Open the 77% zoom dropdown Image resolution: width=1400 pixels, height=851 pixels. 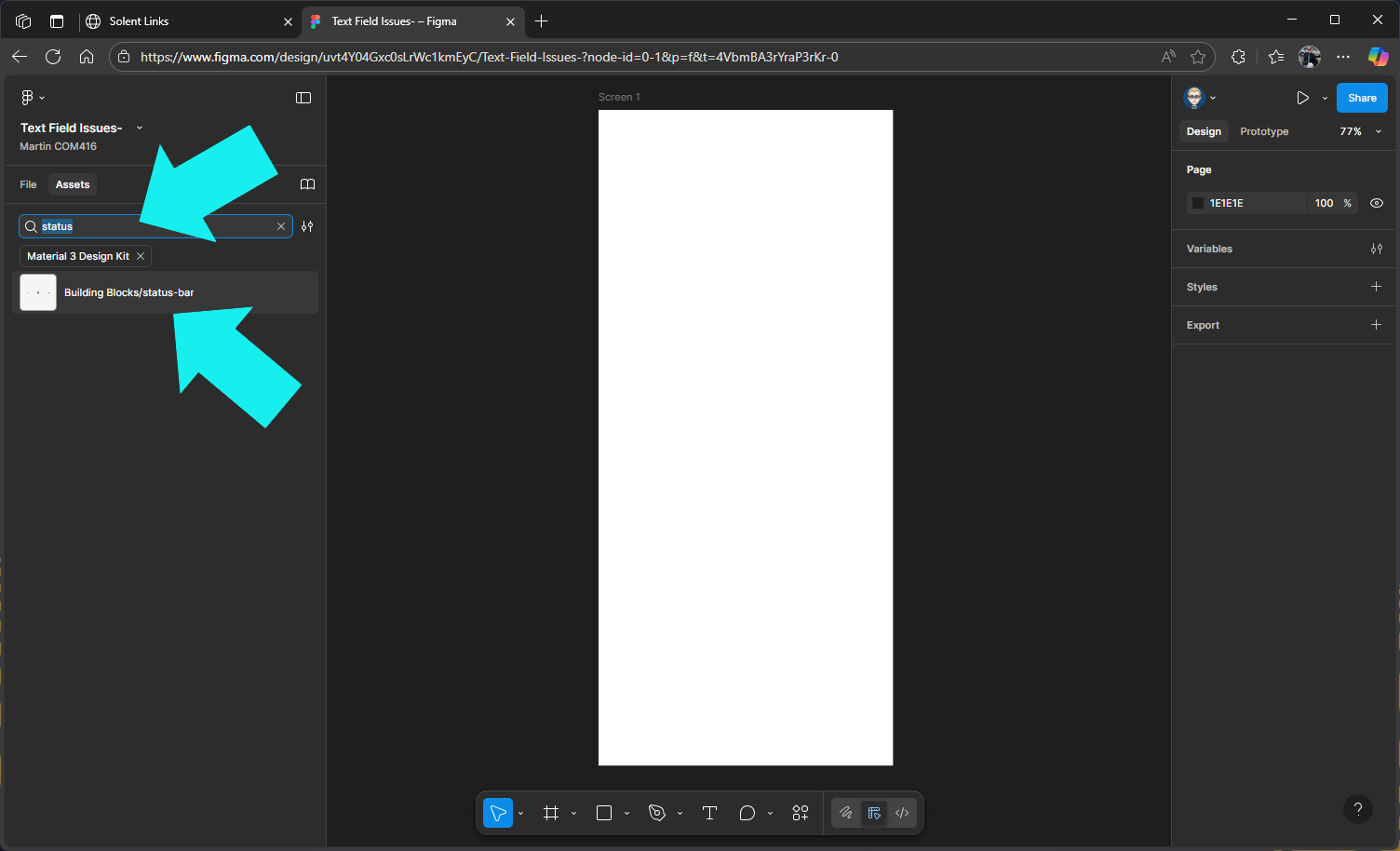(1360, 131)
